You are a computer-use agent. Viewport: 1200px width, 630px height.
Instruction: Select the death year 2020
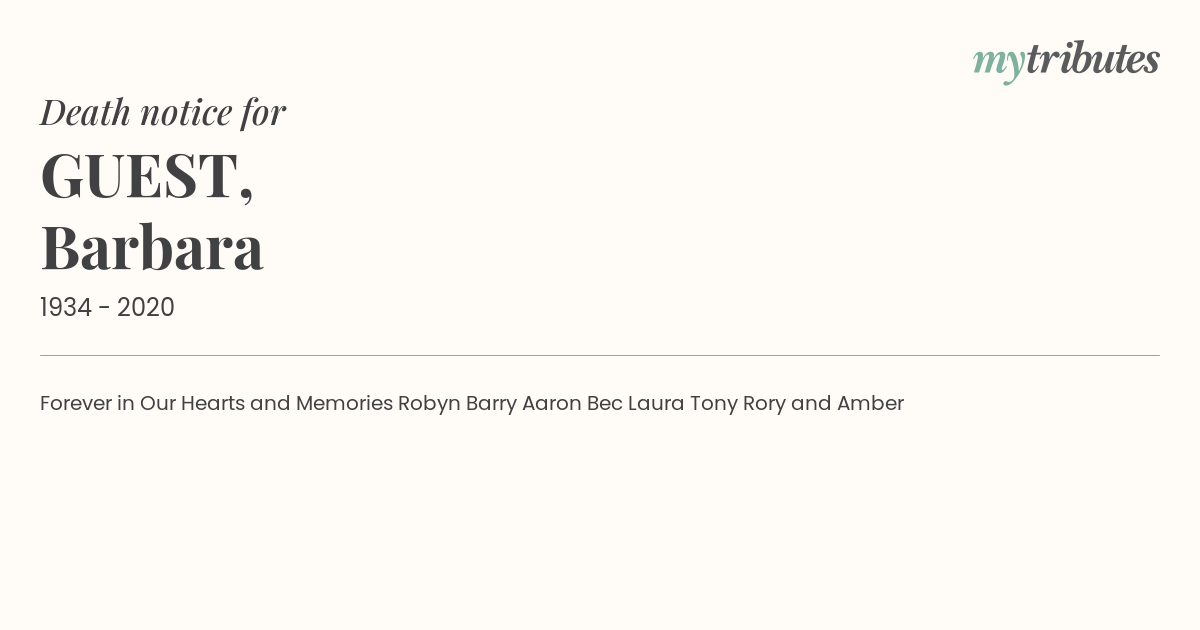[x=146, y=308]
